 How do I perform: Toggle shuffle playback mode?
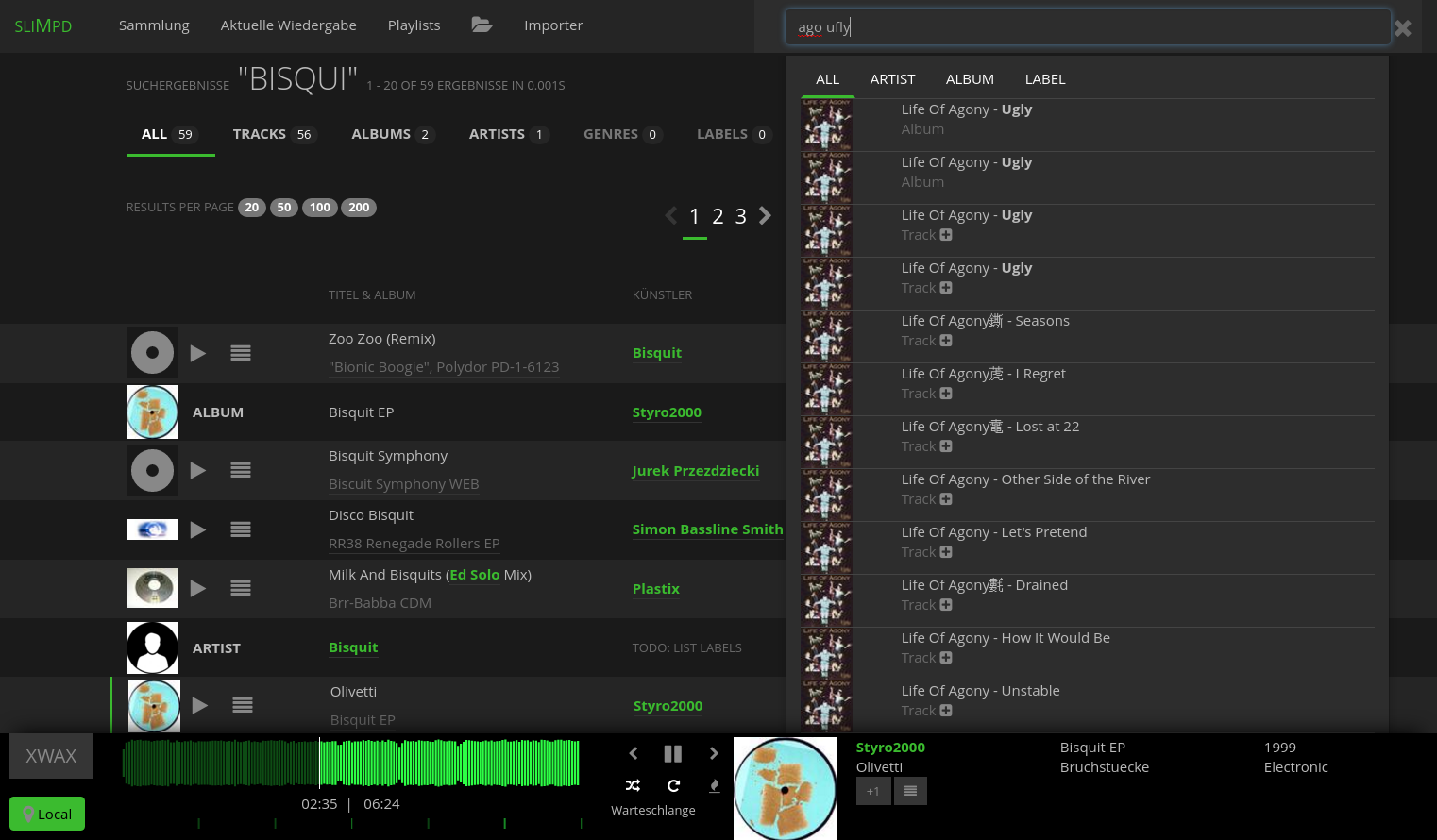pos(633,785)
